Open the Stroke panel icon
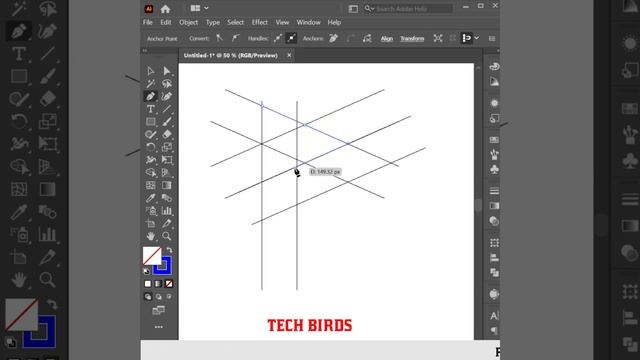Image resolution: width=640 pixels, height=360 pixels. (x=494, y=191)
